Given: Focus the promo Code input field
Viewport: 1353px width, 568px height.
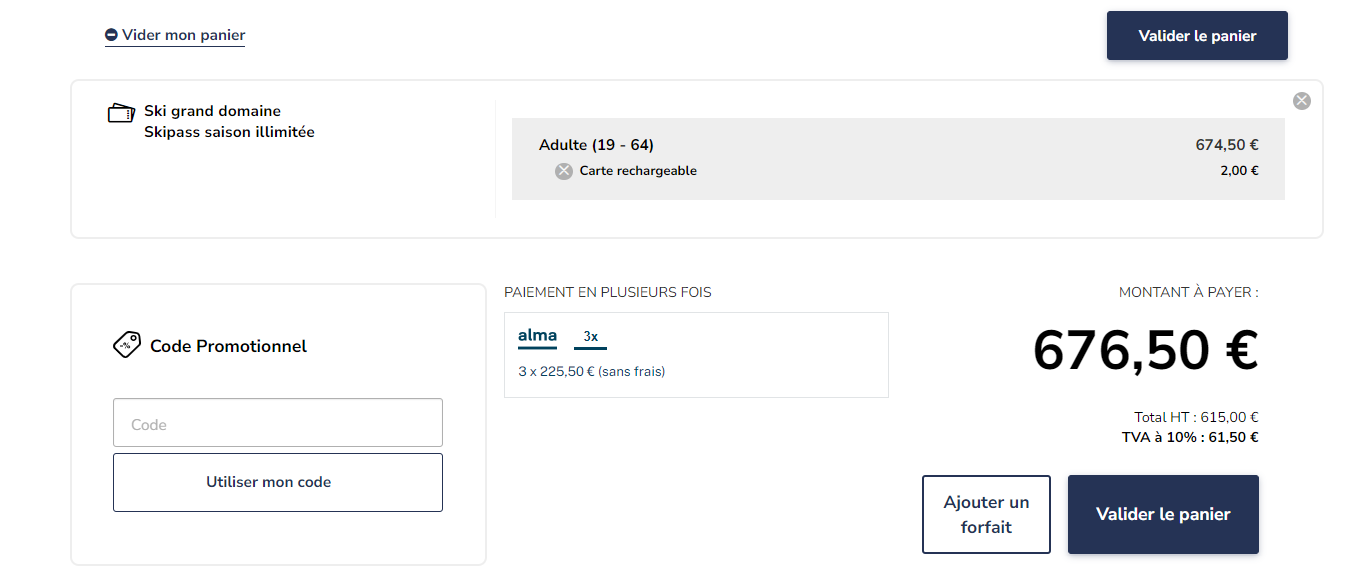Looking at the screenshot, I should coord(278,423).
